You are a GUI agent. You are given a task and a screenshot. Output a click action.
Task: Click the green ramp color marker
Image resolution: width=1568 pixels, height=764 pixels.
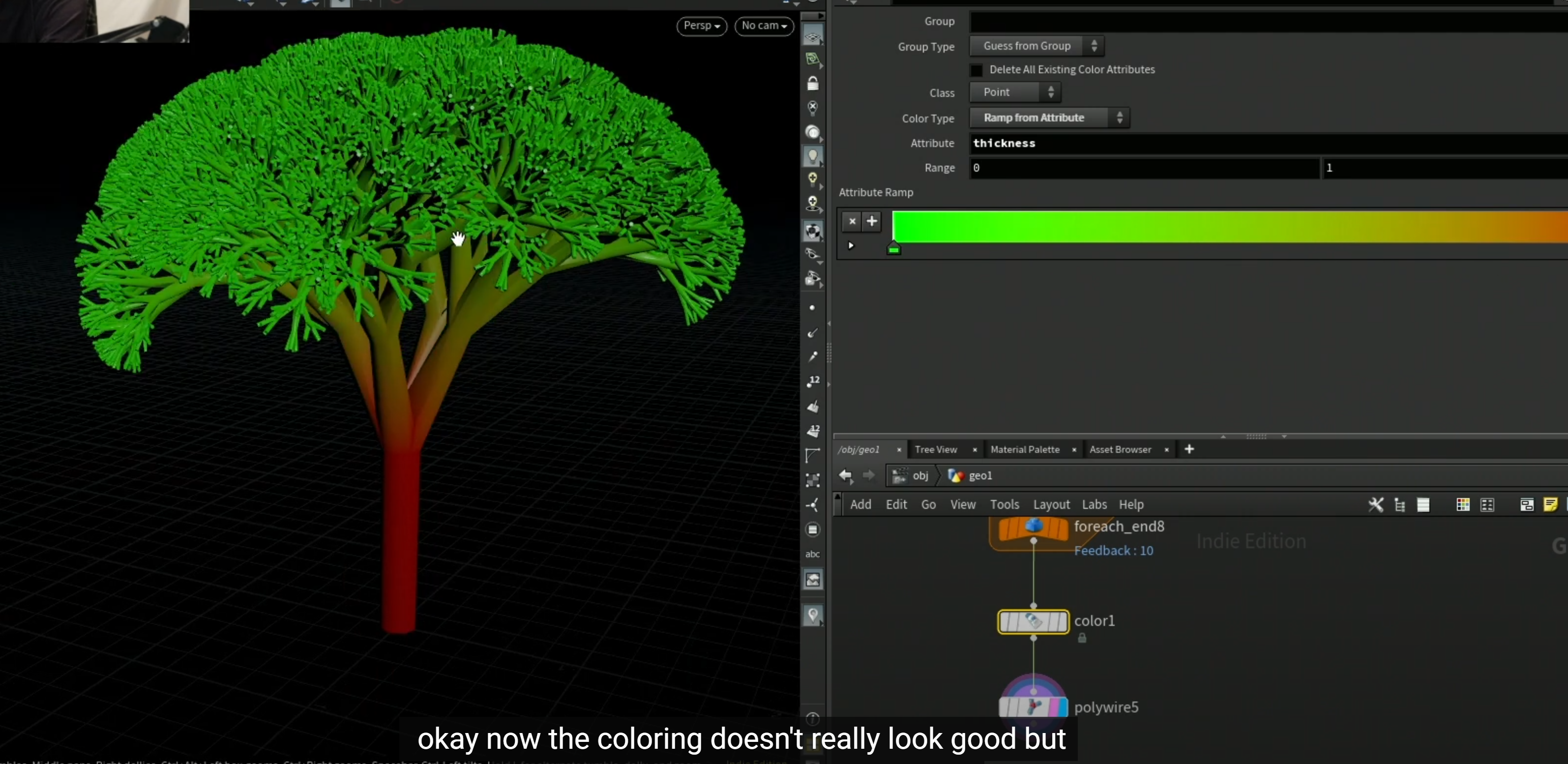pos(893,248)
